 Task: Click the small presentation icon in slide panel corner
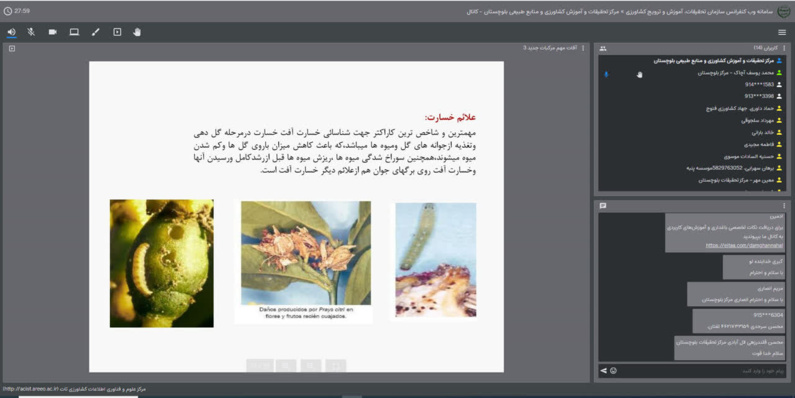(12, 49)
